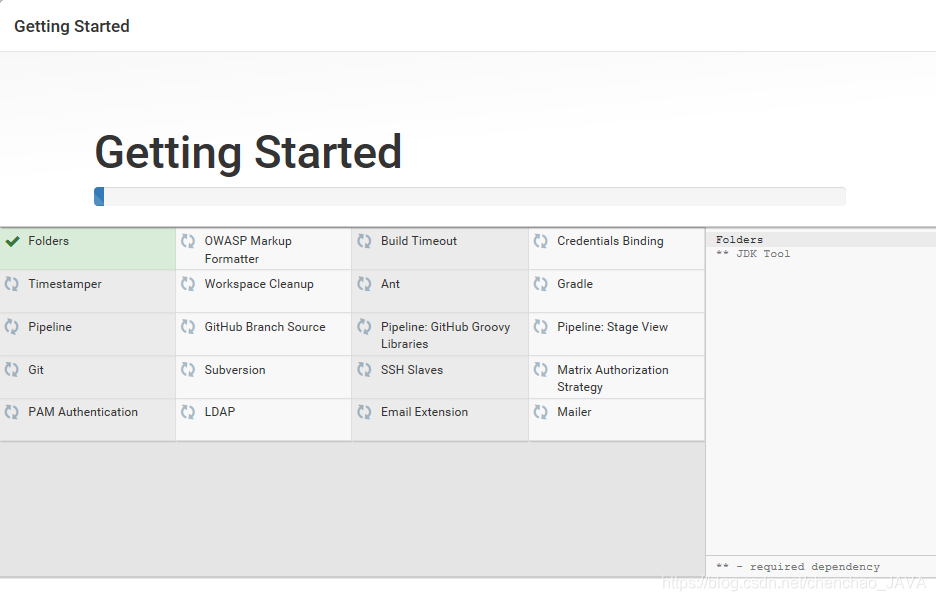This screenshot has height=601, width=936.
Task: Select the 'Folders' plugin name text
Action: click(x=48, y=241)
